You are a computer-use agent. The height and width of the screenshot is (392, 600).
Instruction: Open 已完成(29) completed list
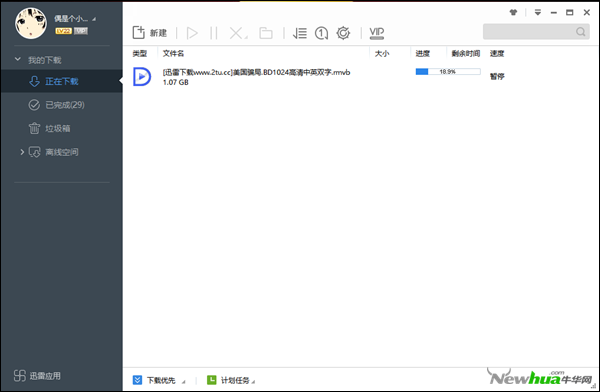(x=62, y=105)
